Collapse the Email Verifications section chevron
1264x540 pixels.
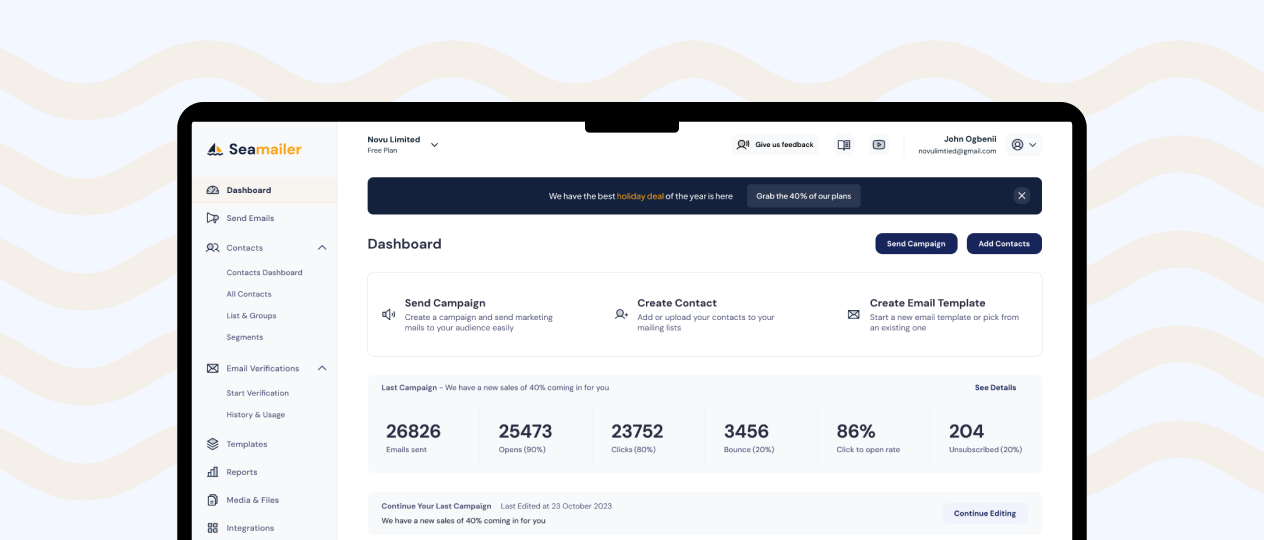[322, 368]
